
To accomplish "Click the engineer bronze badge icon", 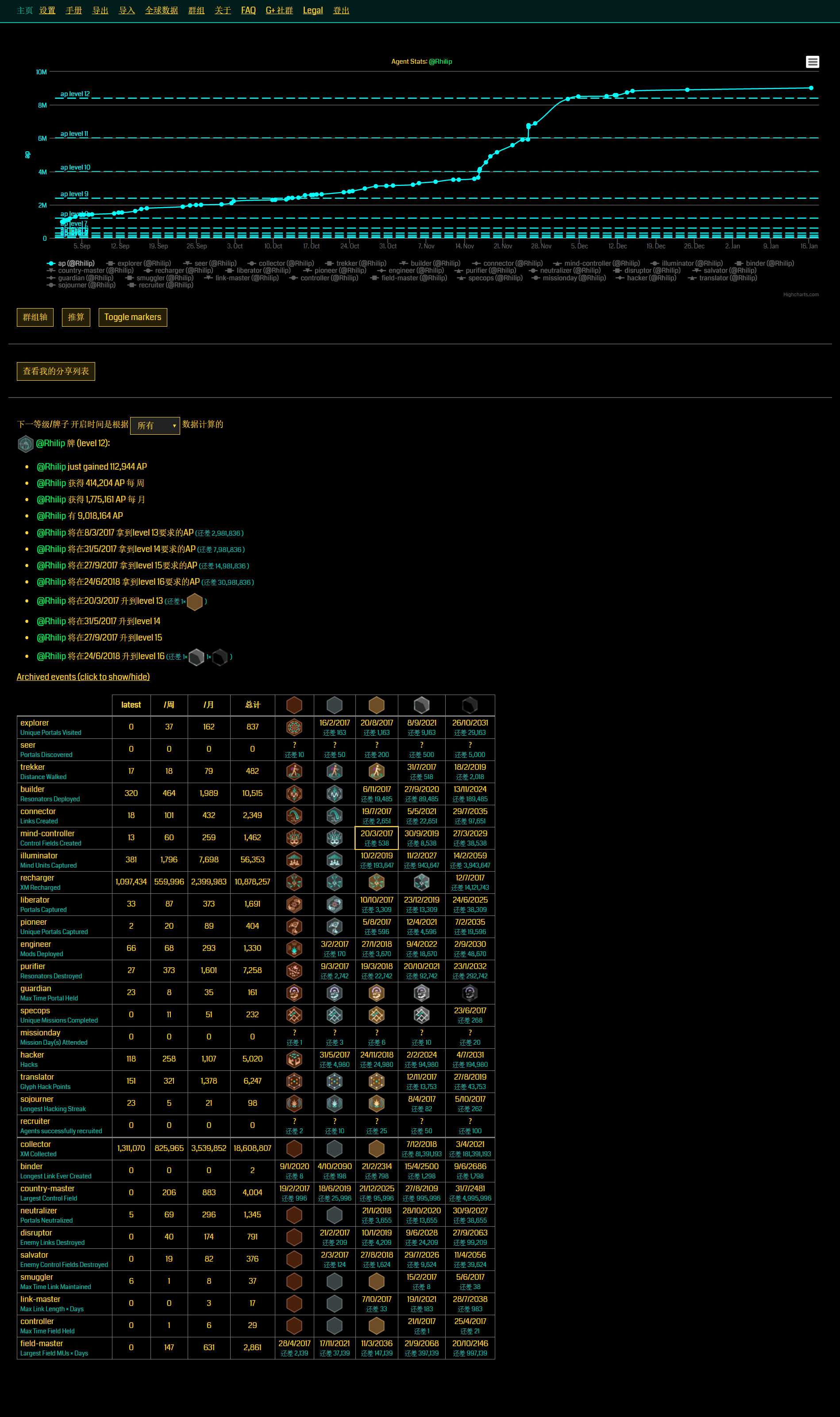I will (294, 948).
